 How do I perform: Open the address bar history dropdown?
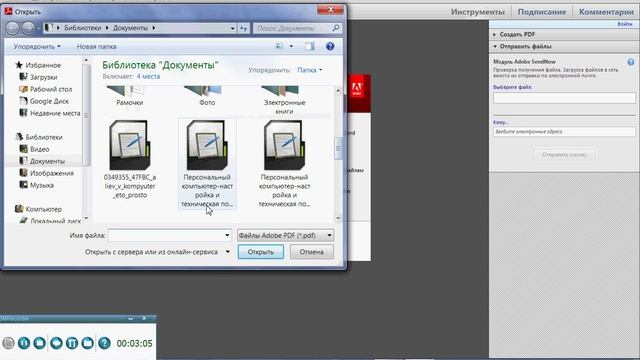click(x=232, y=28)
